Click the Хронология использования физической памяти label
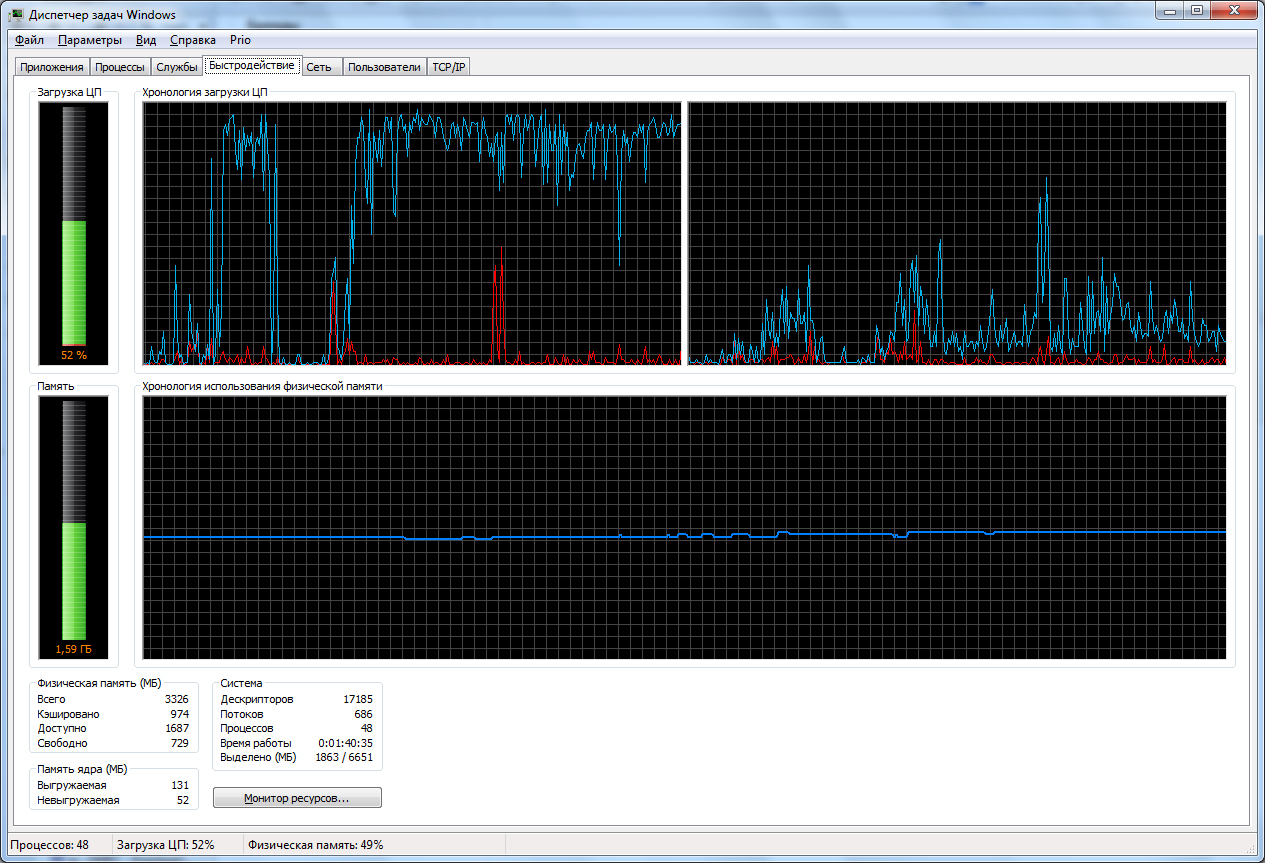The height and width of the screenshot is (863, 1265). [262, 385]
